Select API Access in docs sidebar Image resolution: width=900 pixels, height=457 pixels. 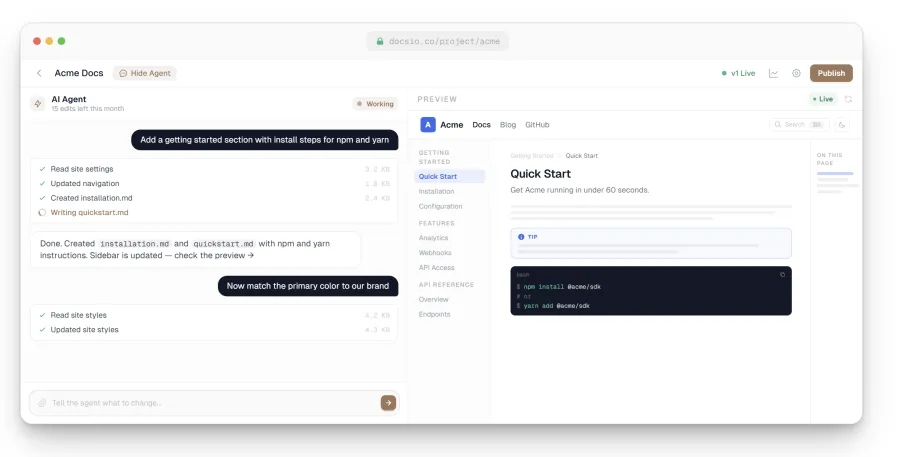click(x=436, y=268)
